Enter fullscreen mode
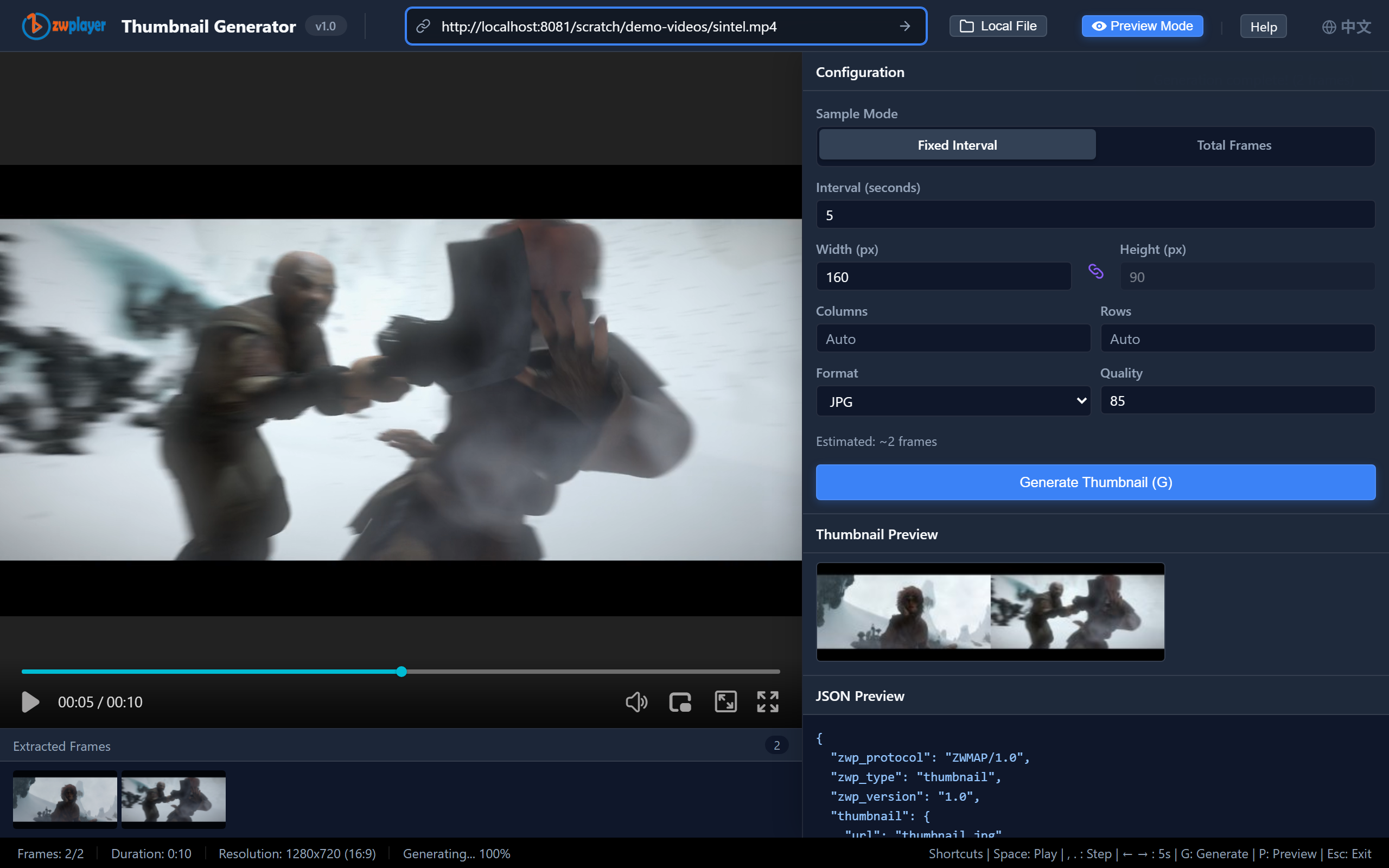The width and height of the screenshot is (1389, 868). [767, 702]
